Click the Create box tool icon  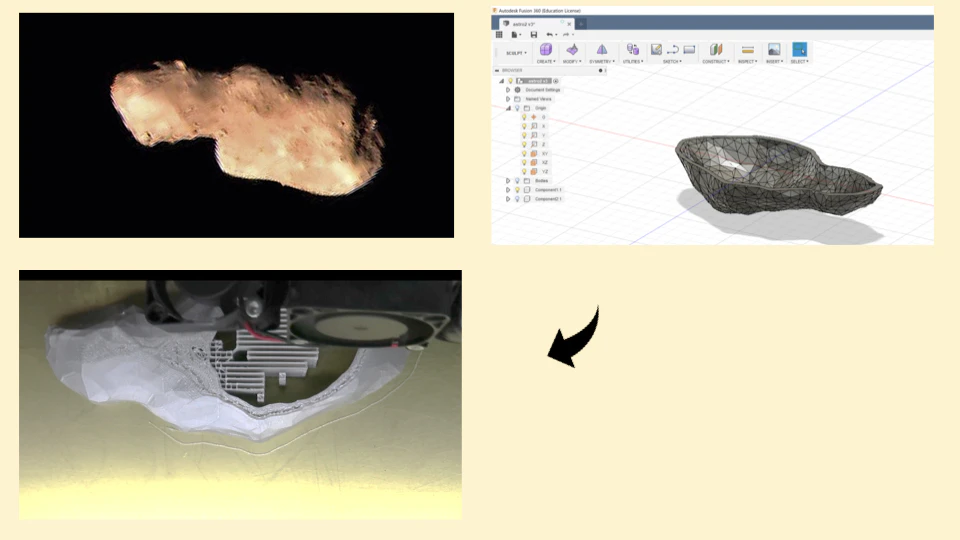546,50
